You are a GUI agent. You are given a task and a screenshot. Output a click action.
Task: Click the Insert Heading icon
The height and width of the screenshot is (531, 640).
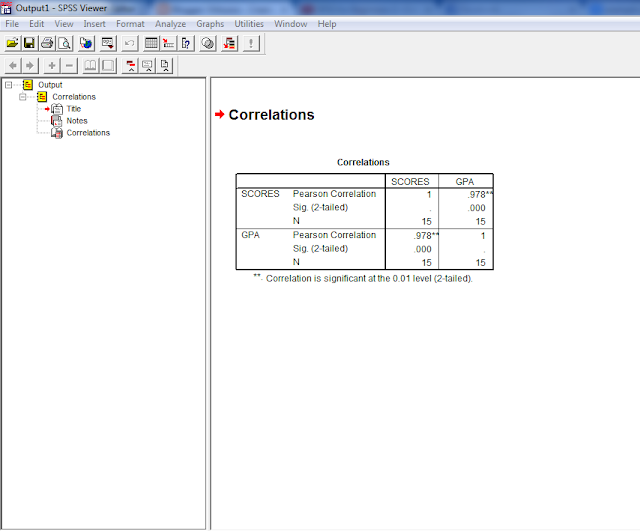coord(130,65)
